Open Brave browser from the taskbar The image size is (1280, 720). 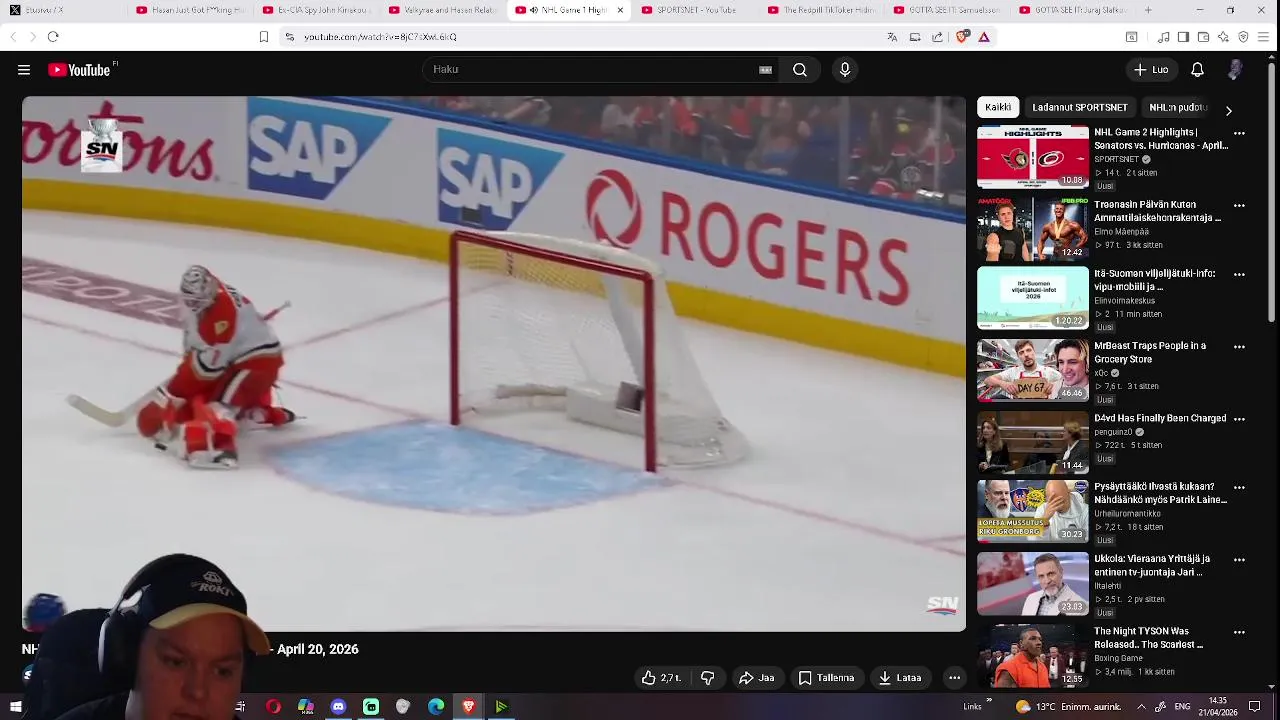click(x=468, y=707)
